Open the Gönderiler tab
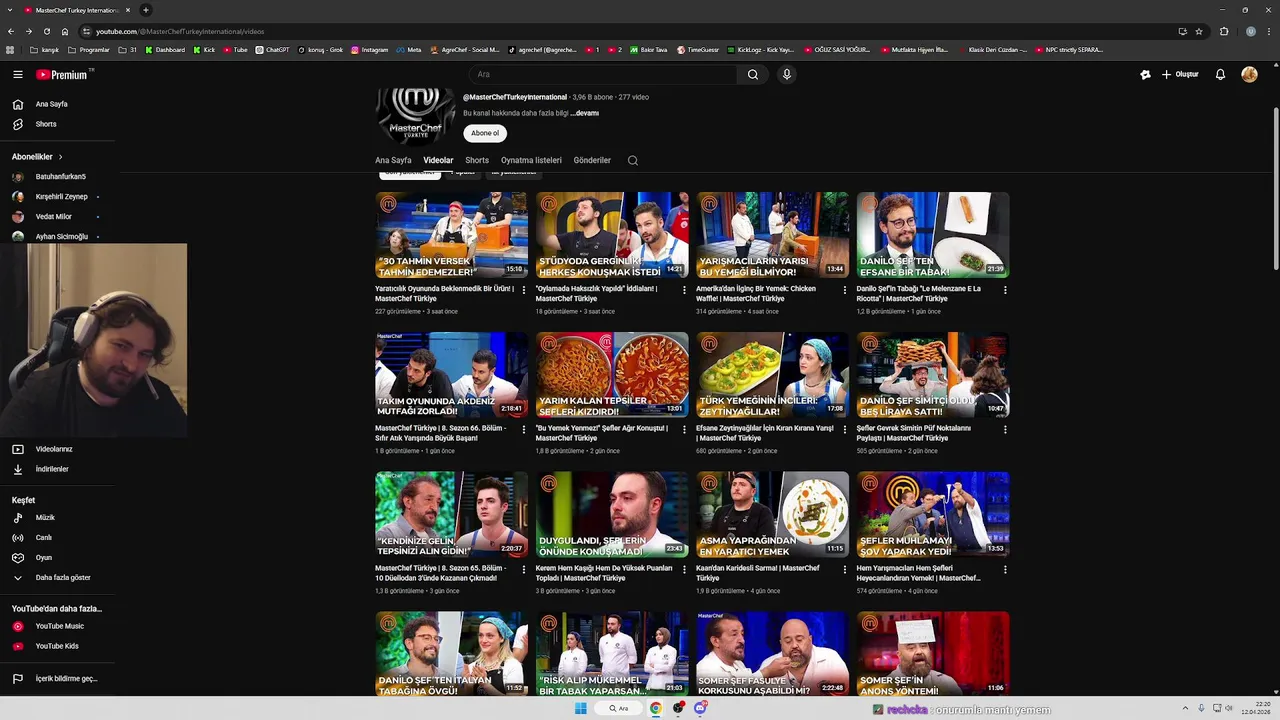1280x720 pixels. [592, 160]
